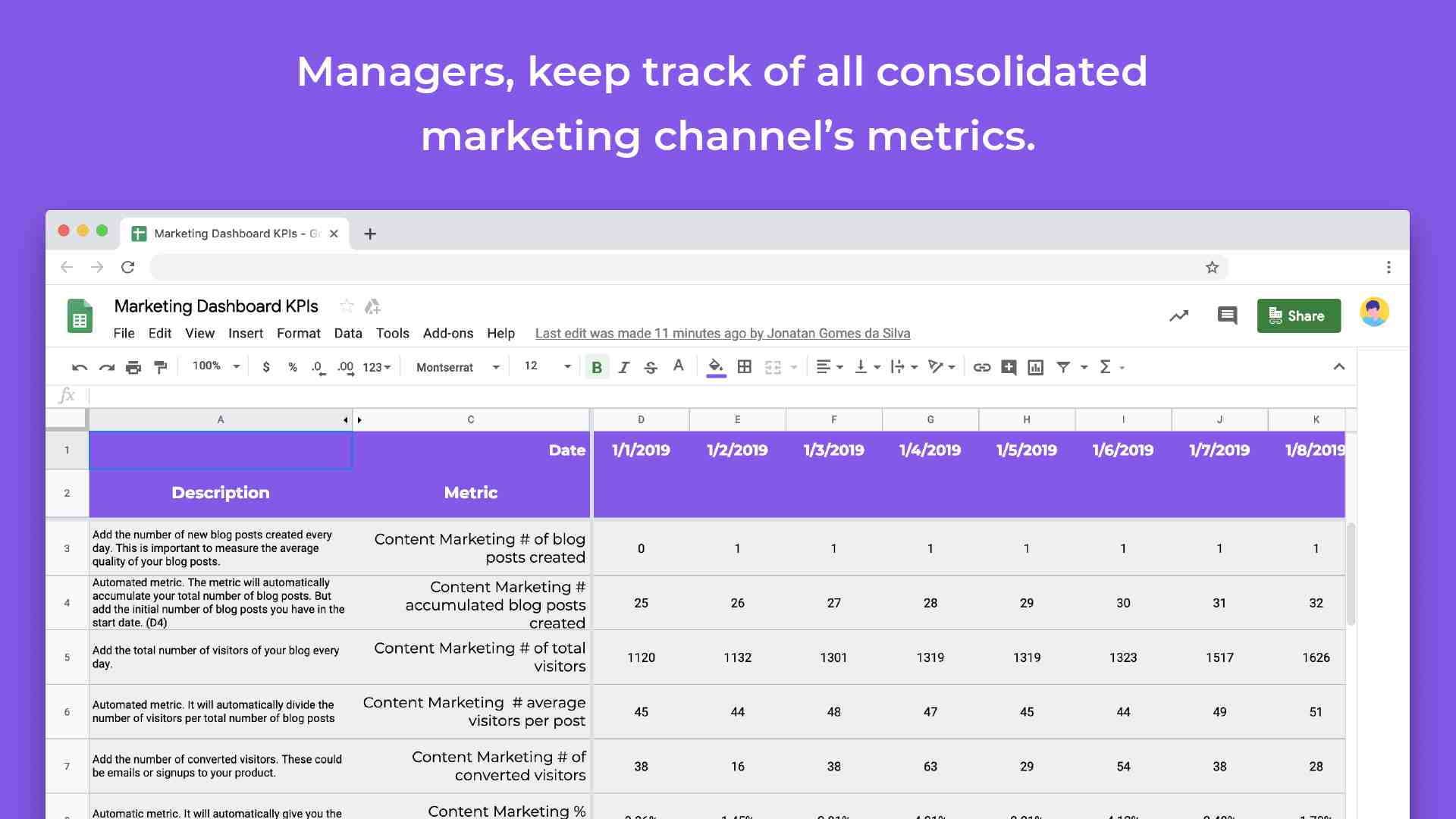Select the Paint format tool
Image resolution: width=1456 pixels, height=819 pixels.
[x=160, y=366]
